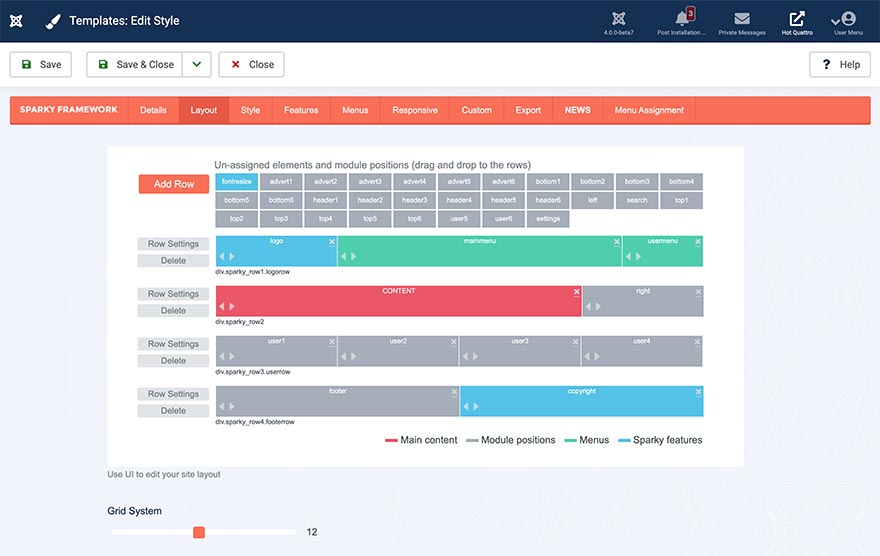Shrink logo block with left arrow
This screenshot has height=556, width=880.
[222, 256]
